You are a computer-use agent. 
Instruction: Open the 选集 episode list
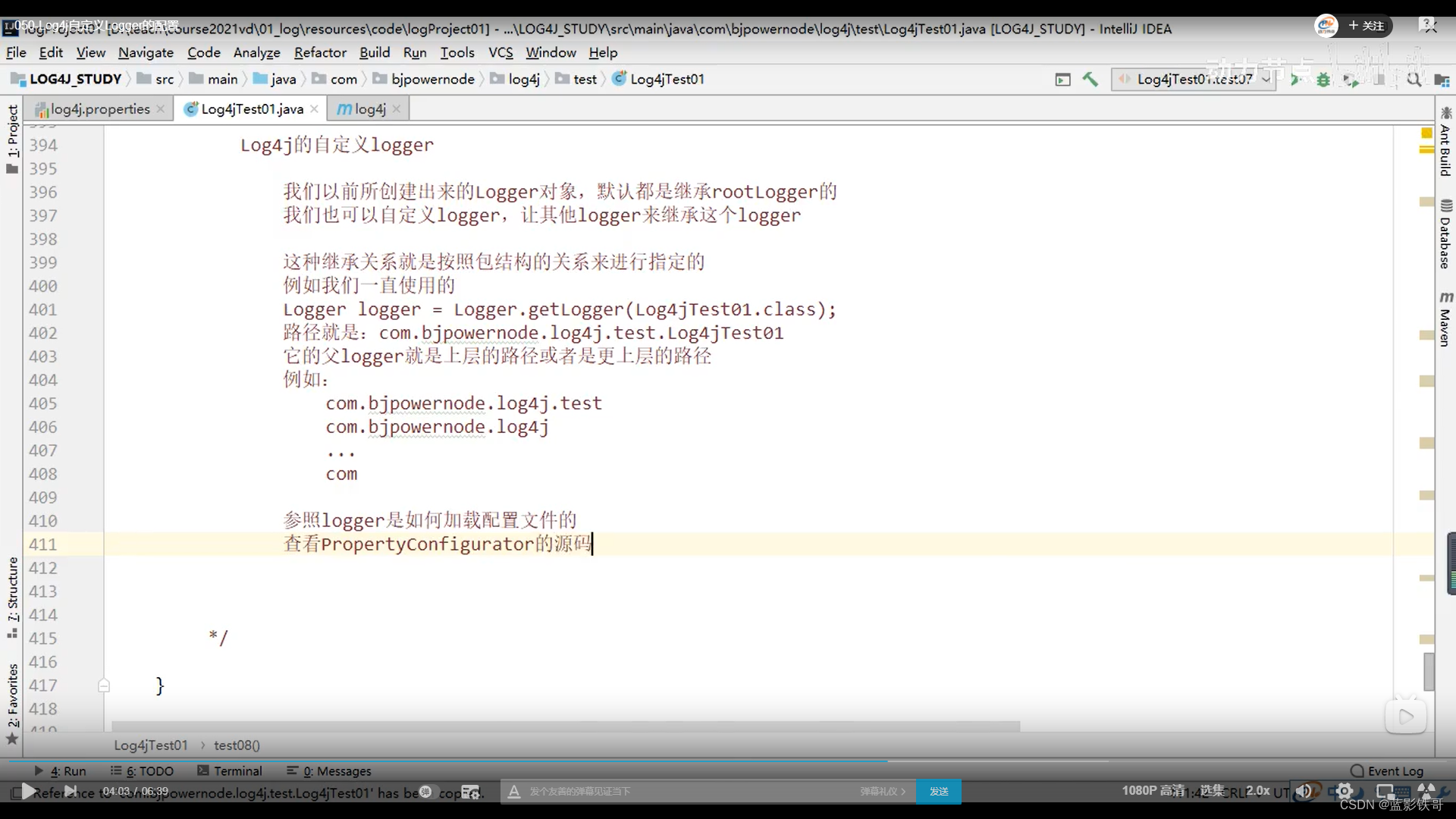pos(1212,790)
